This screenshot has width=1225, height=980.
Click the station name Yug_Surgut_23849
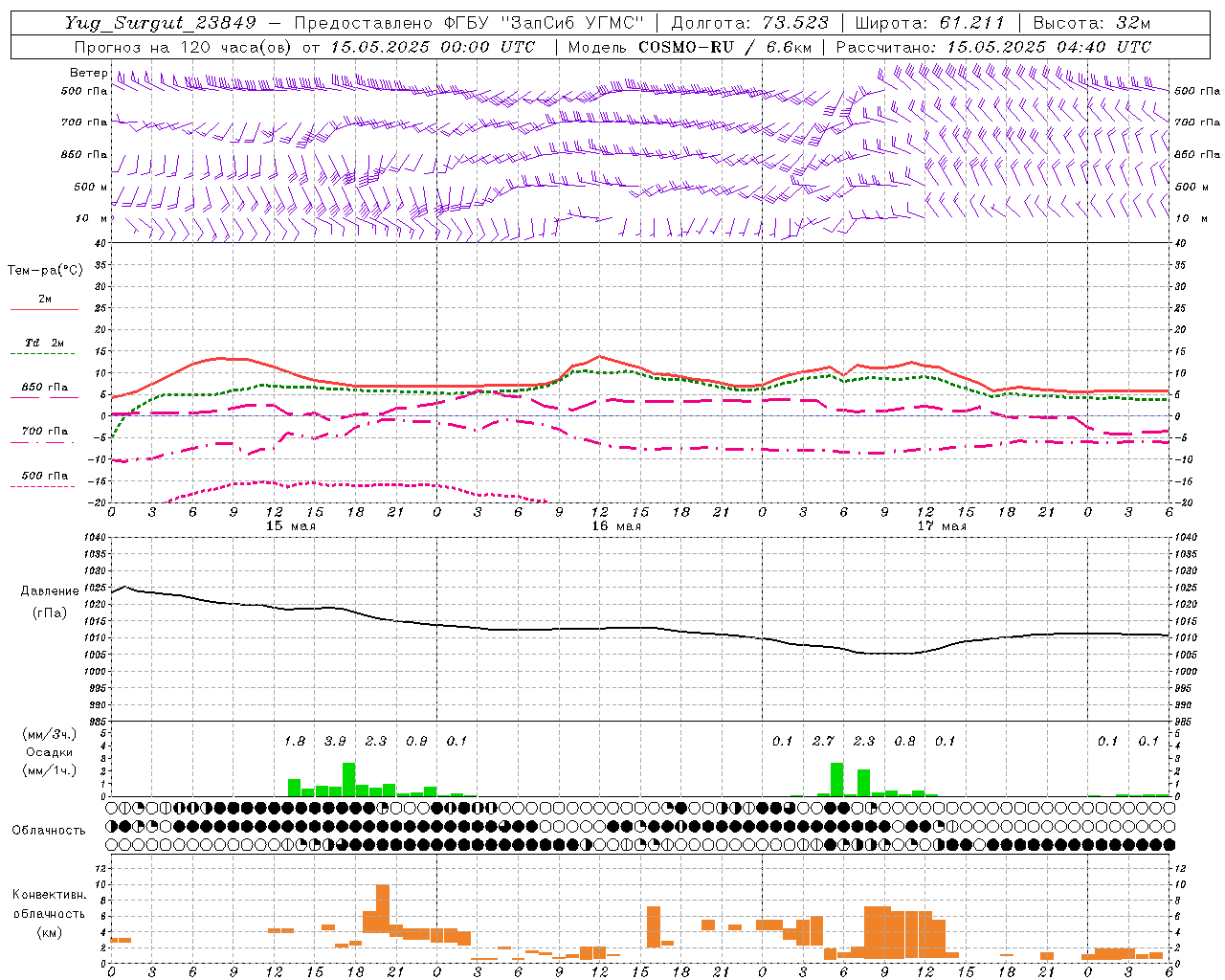pyautogui.click(x=161, y=23)
